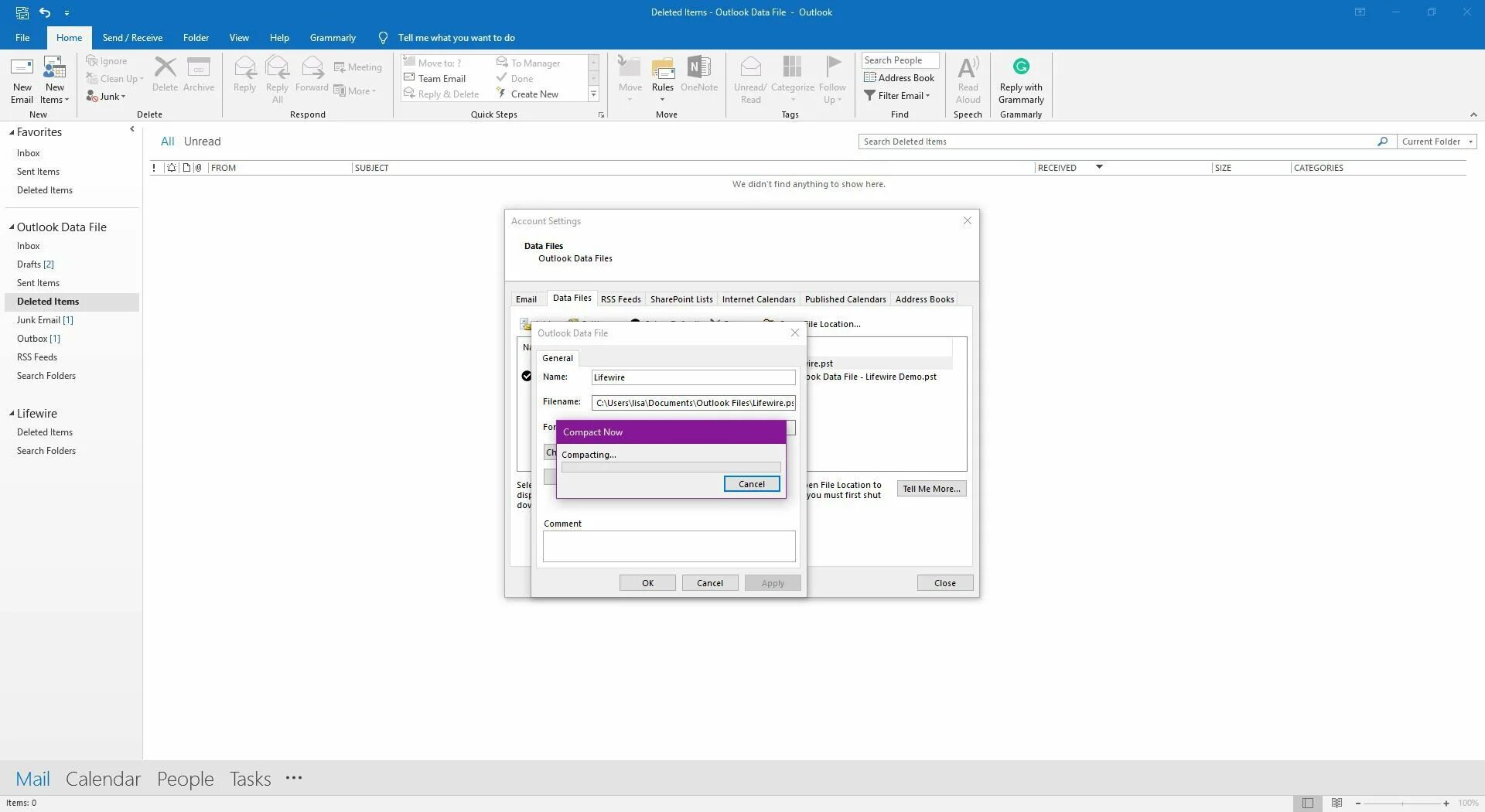
Task: Open the Clean Up menu
Action: (114, 78)
